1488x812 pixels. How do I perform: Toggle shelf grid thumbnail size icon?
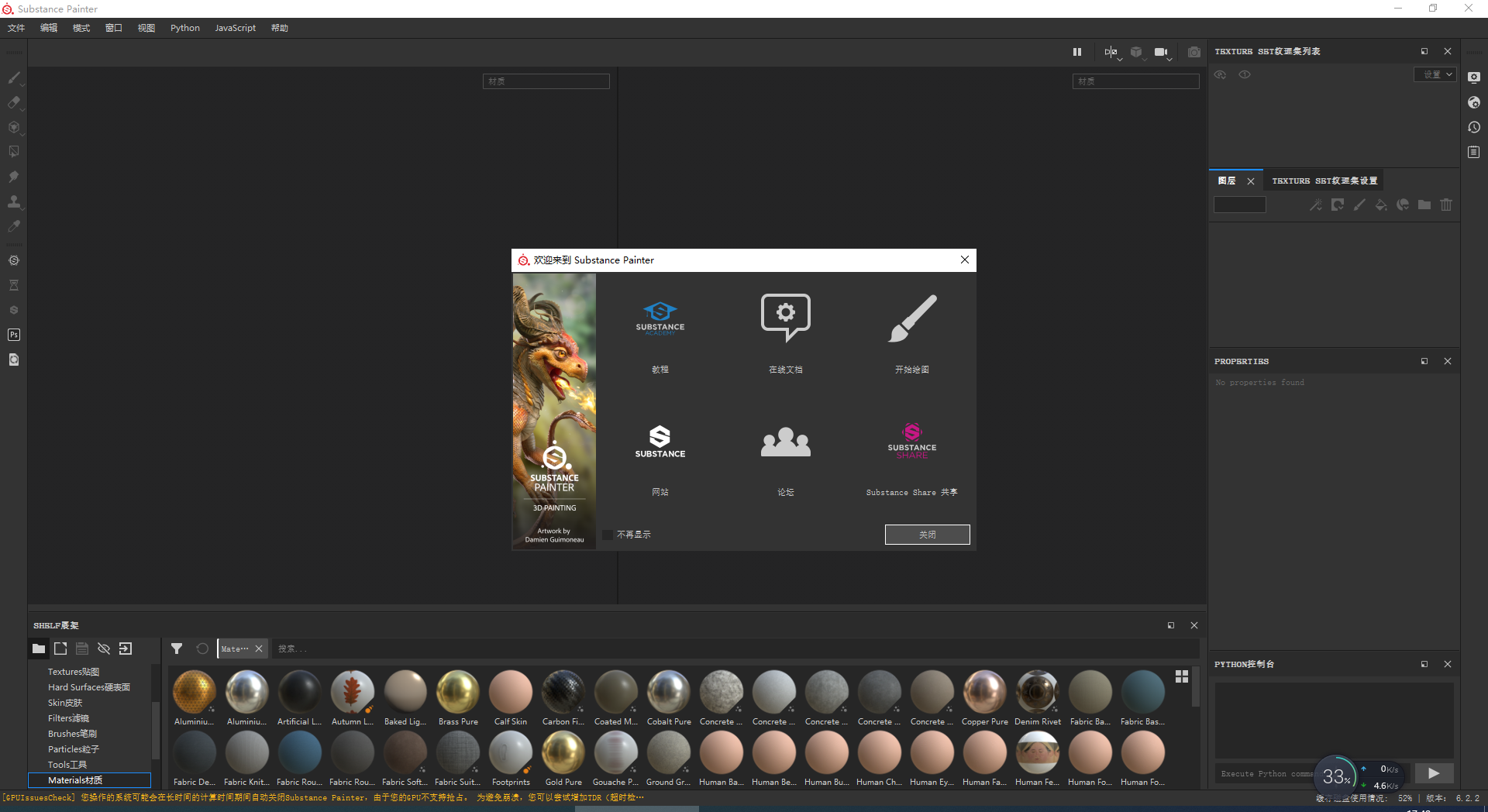1182,676
